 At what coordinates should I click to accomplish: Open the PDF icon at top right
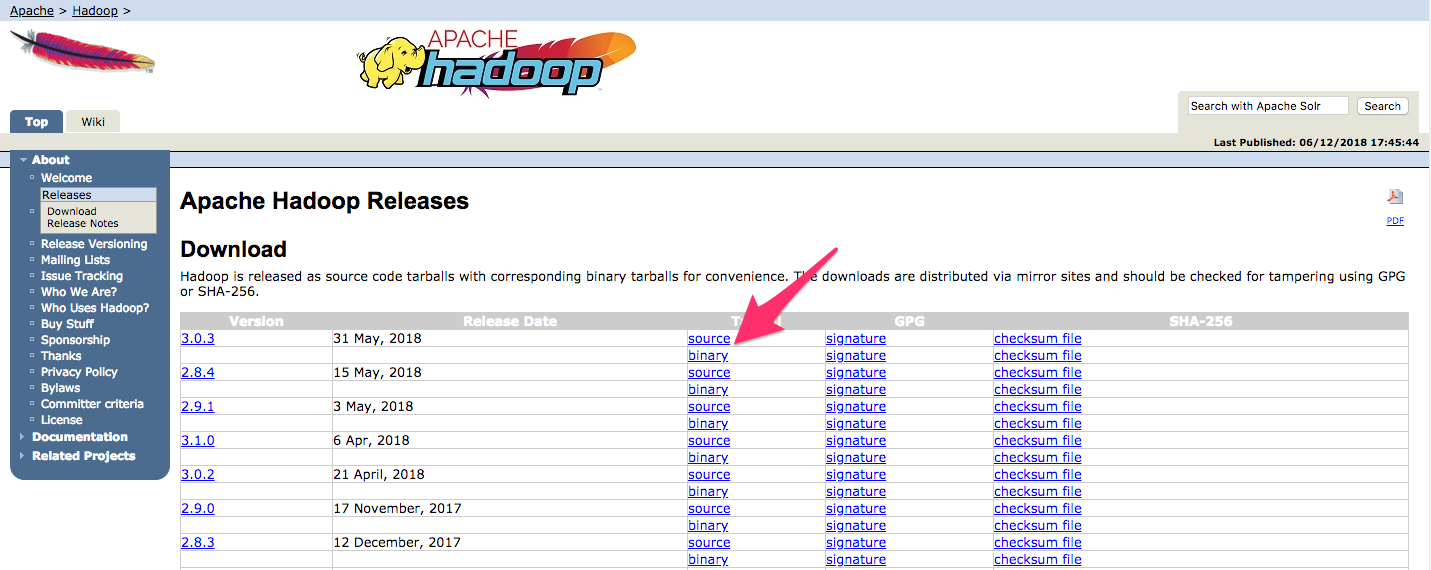point(1395,197)
